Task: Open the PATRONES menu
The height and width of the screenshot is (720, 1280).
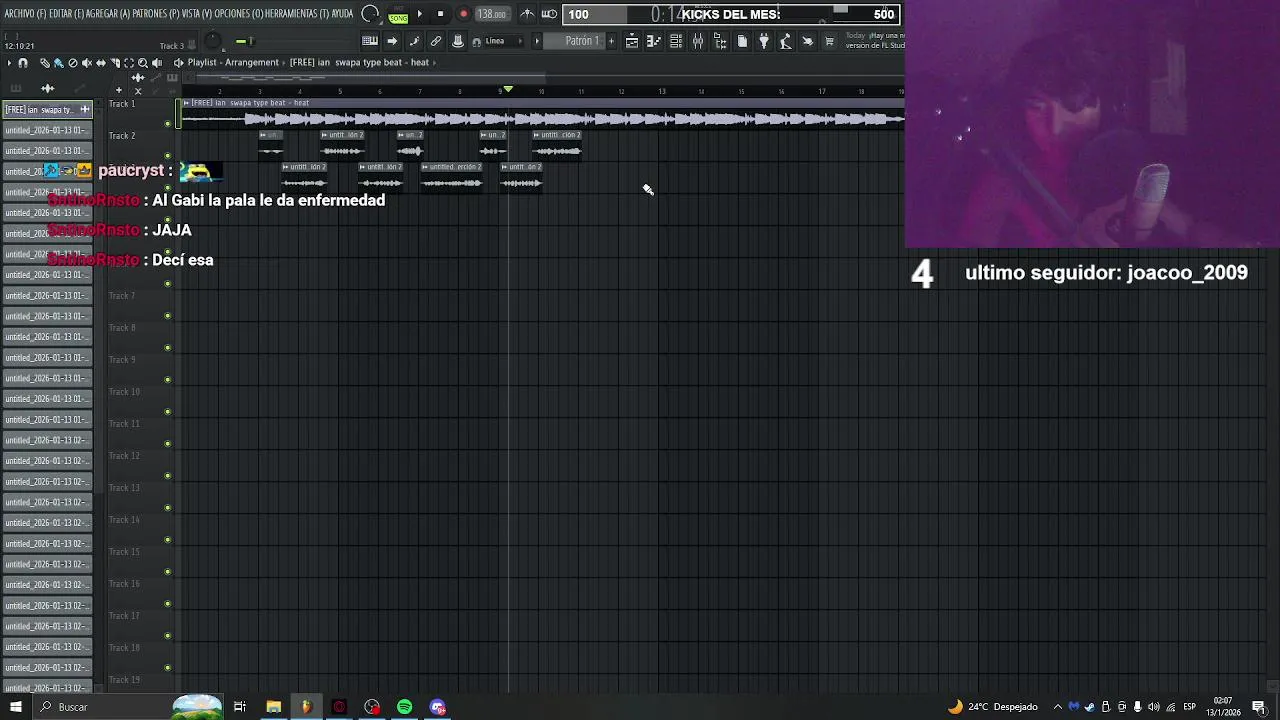Action: (158, 14)
